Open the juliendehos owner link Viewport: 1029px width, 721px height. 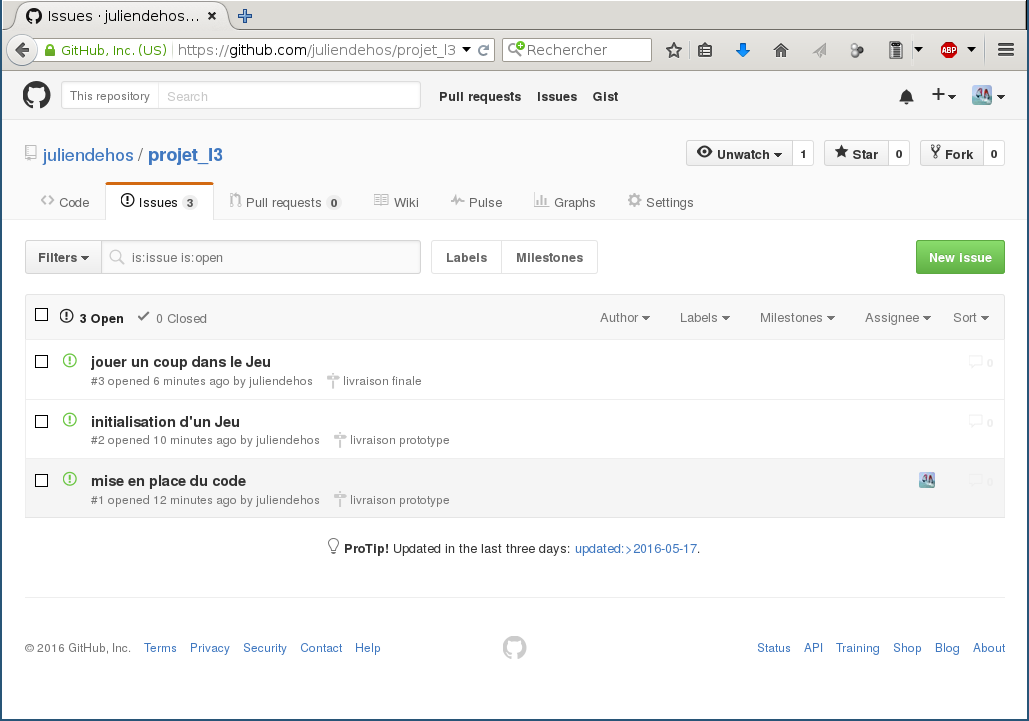tap(88, 155)
